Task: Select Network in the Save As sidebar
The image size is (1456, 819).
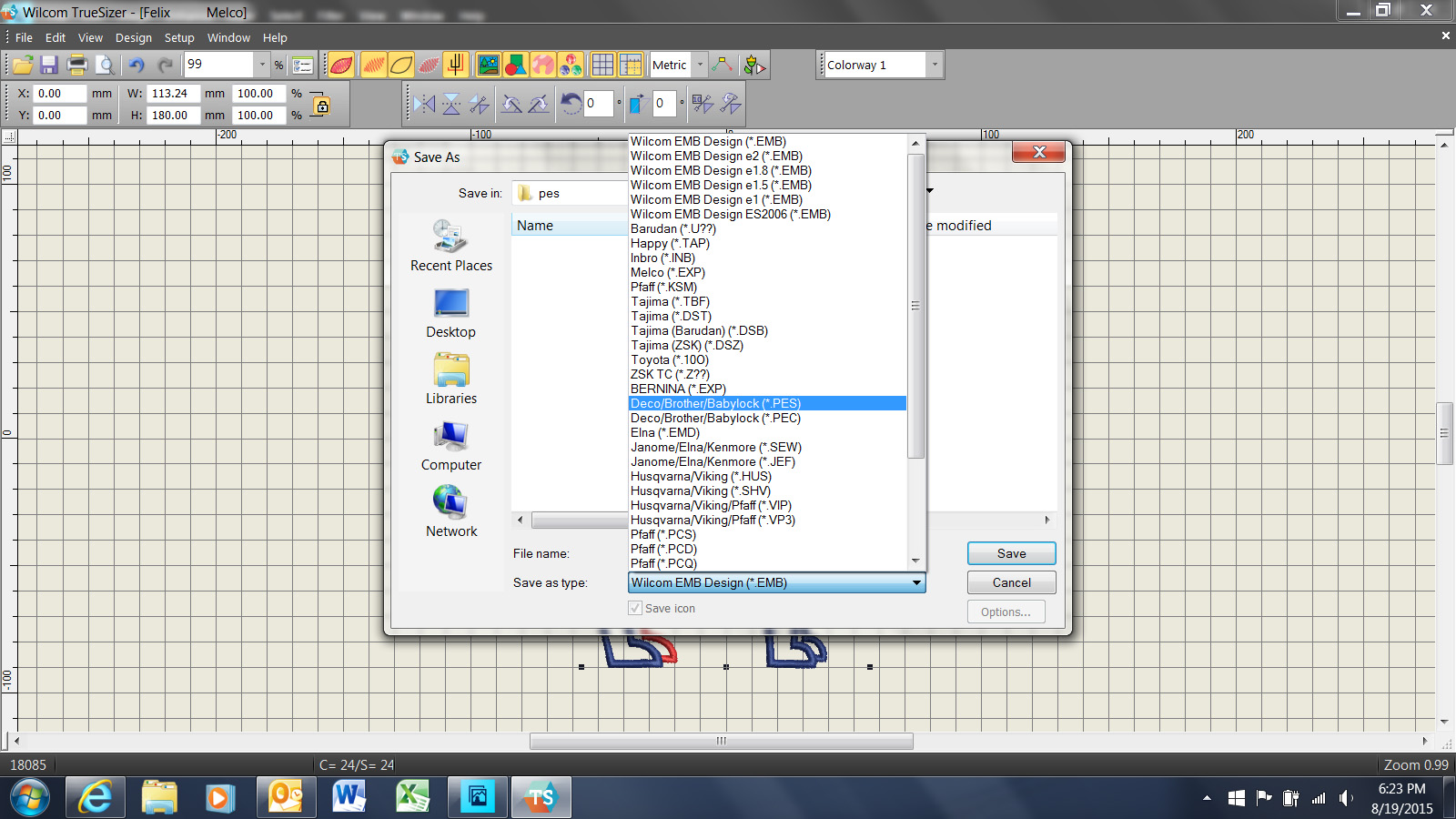Action: [x=451, y=512]
